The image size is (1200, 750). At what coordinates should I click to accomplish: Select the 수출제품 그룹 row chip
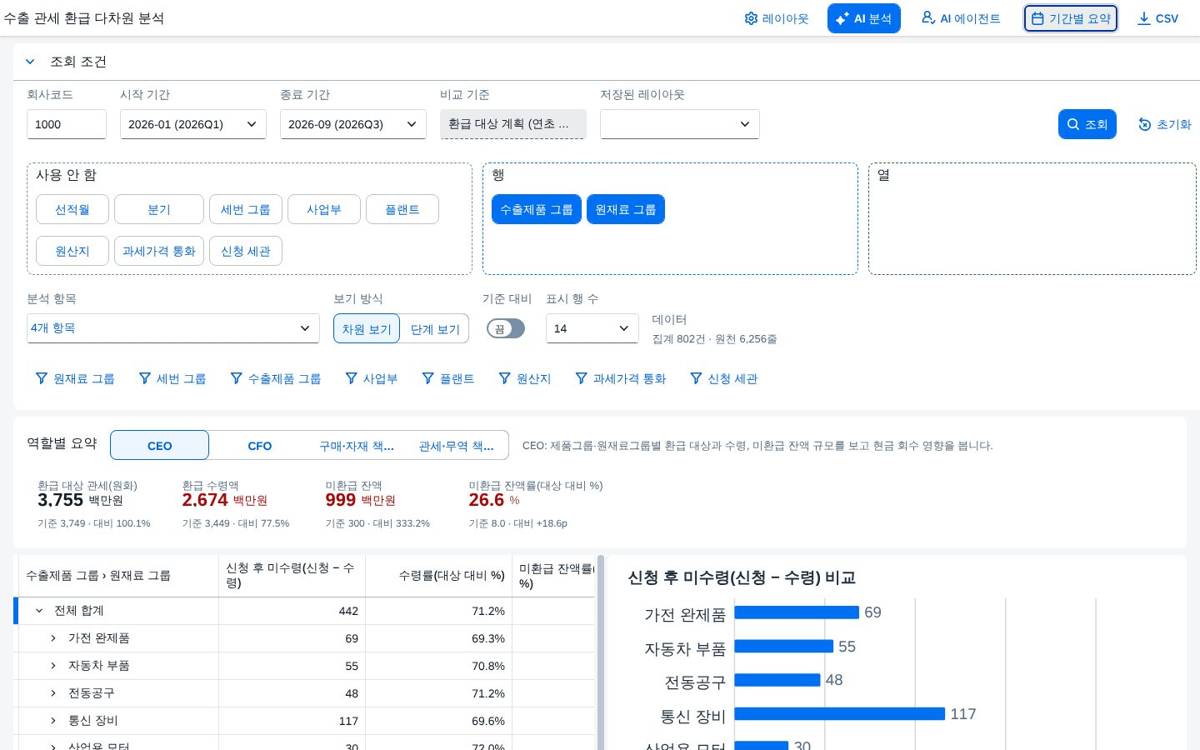point(536,209)
